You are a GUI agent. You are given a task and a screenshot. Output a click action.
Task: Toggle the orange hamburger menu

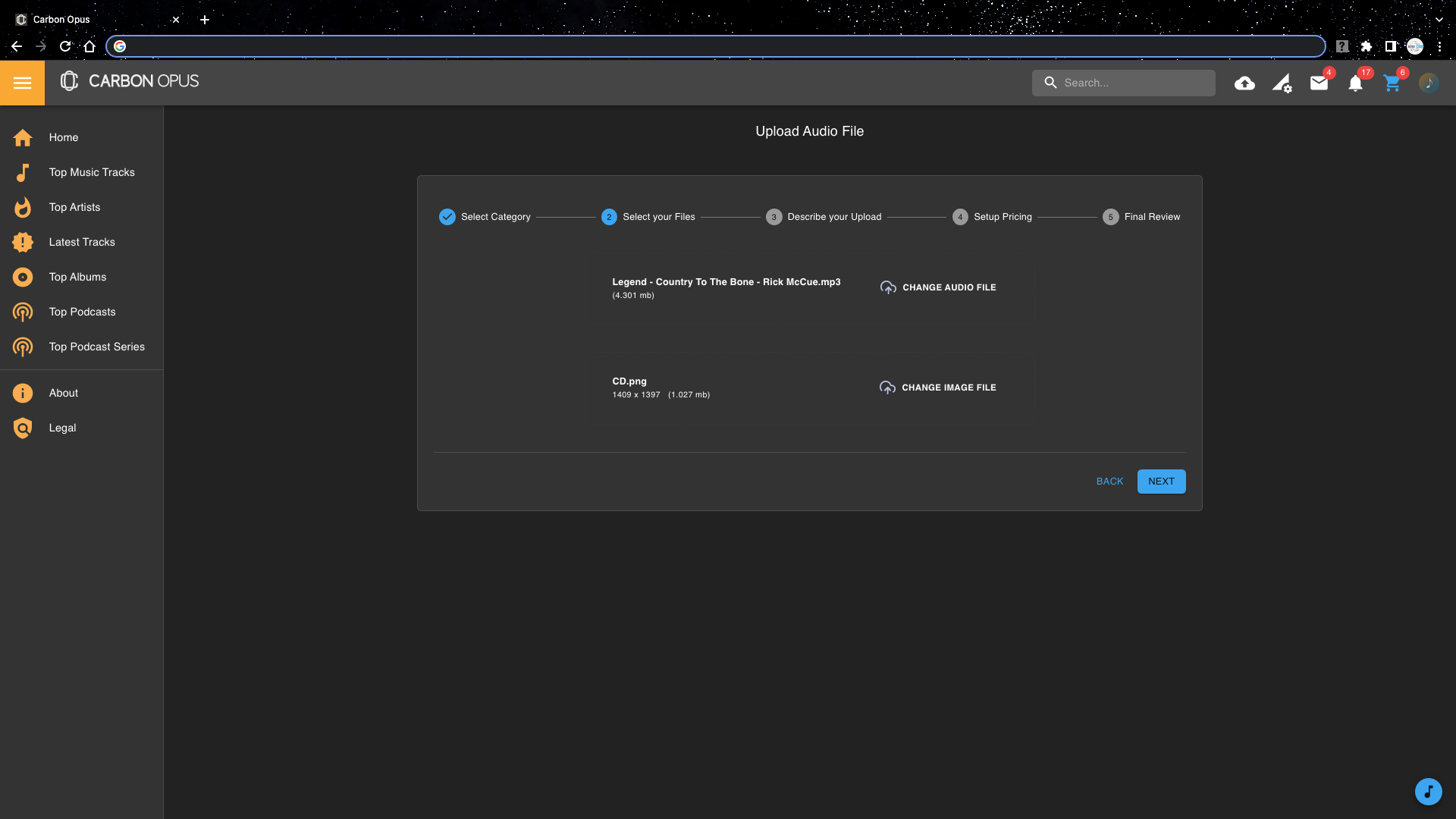(22, 83)
